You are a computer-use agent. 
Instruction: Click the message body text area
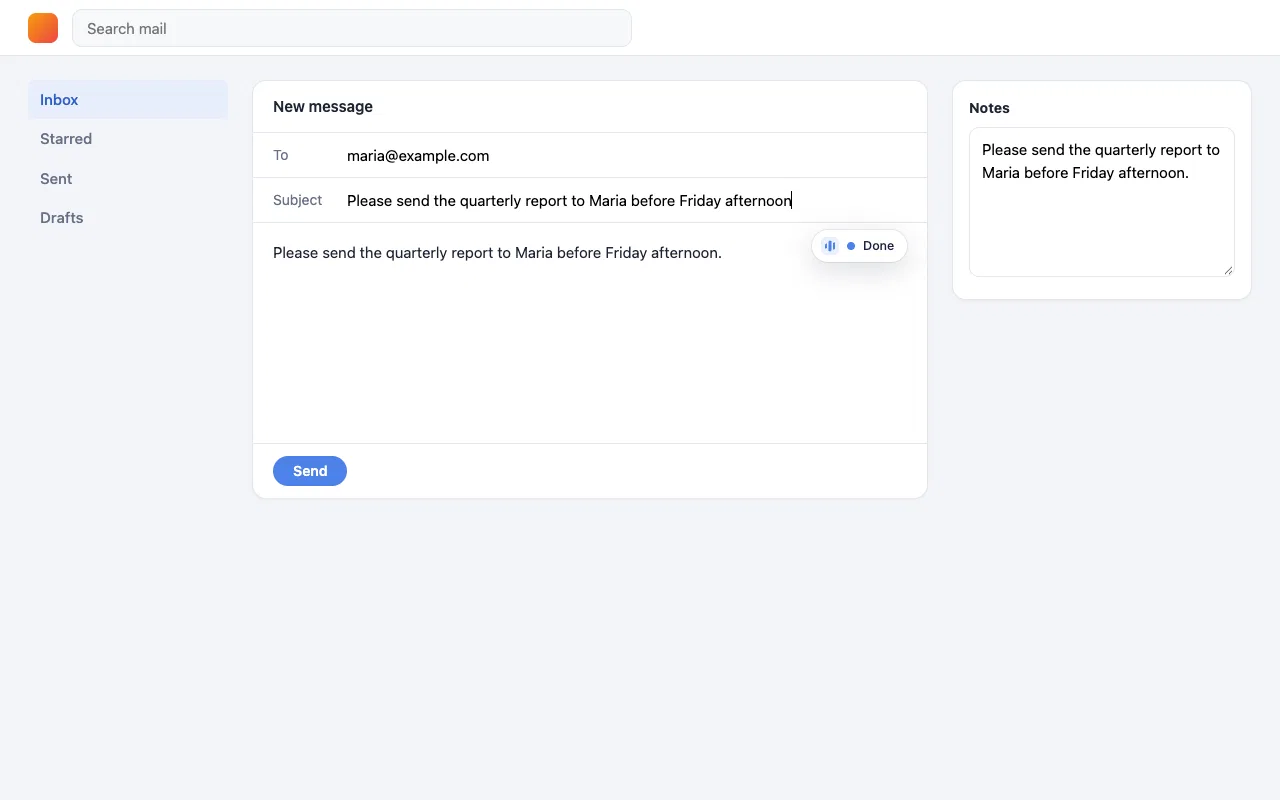pyautogui.click(x=590, y=333)
